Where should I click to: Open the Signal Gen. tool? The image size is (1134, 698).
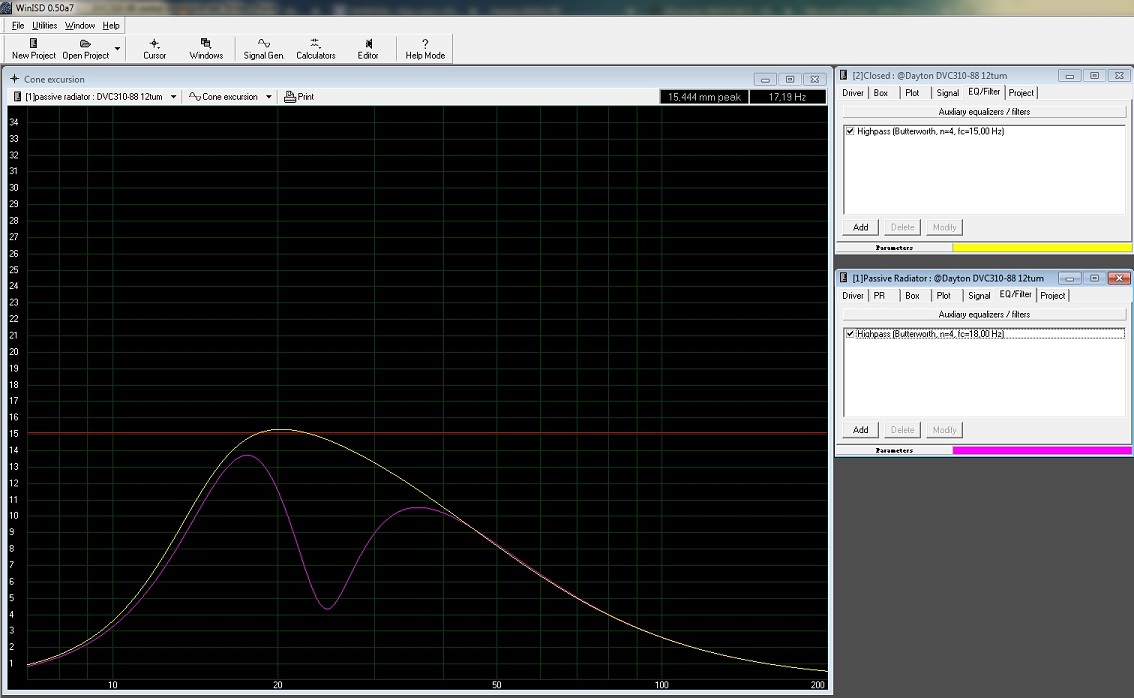(x=263, y=49)
